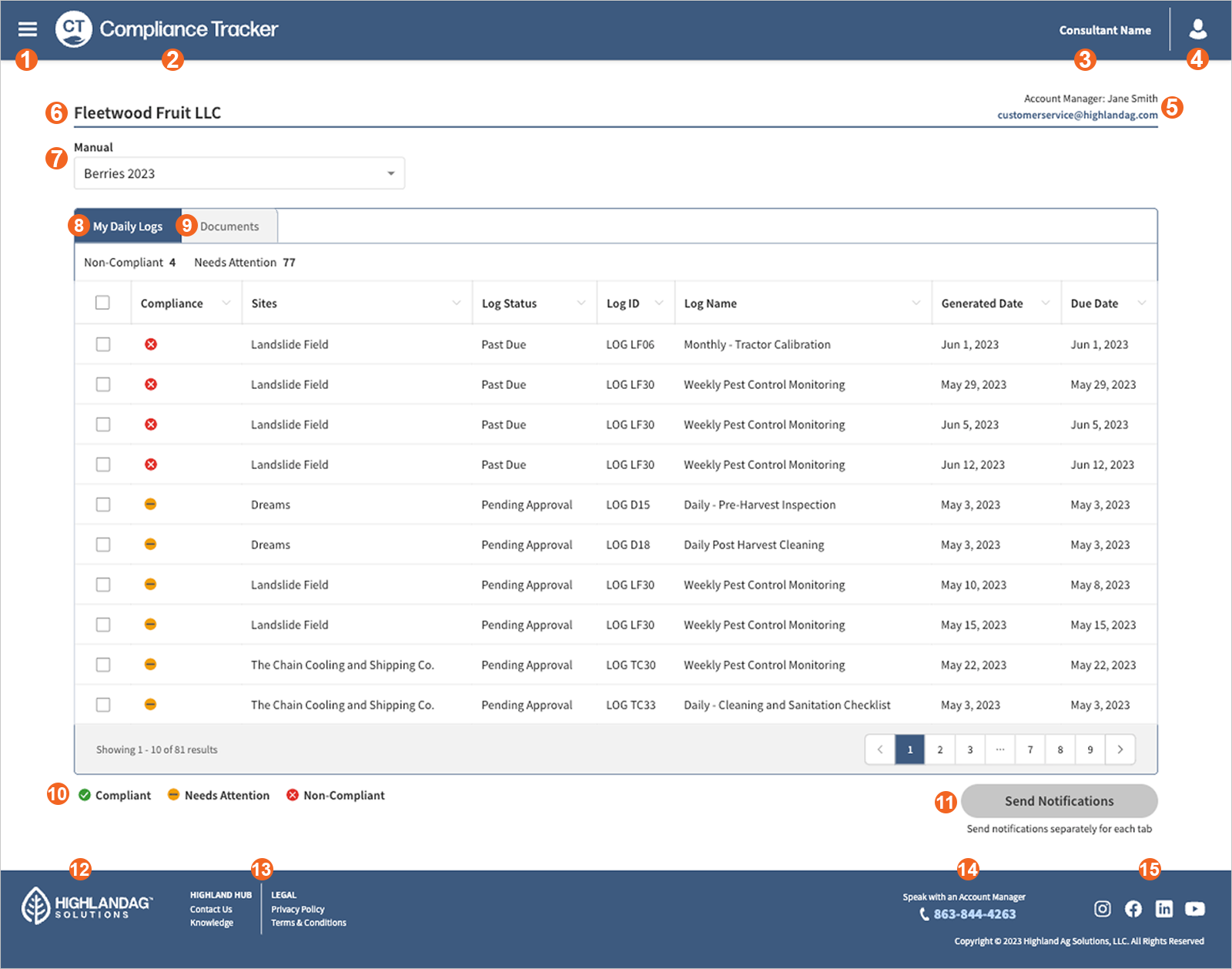Open the user profile icon
This screenshot has height=969, width=1232.
click(1199, 28)
